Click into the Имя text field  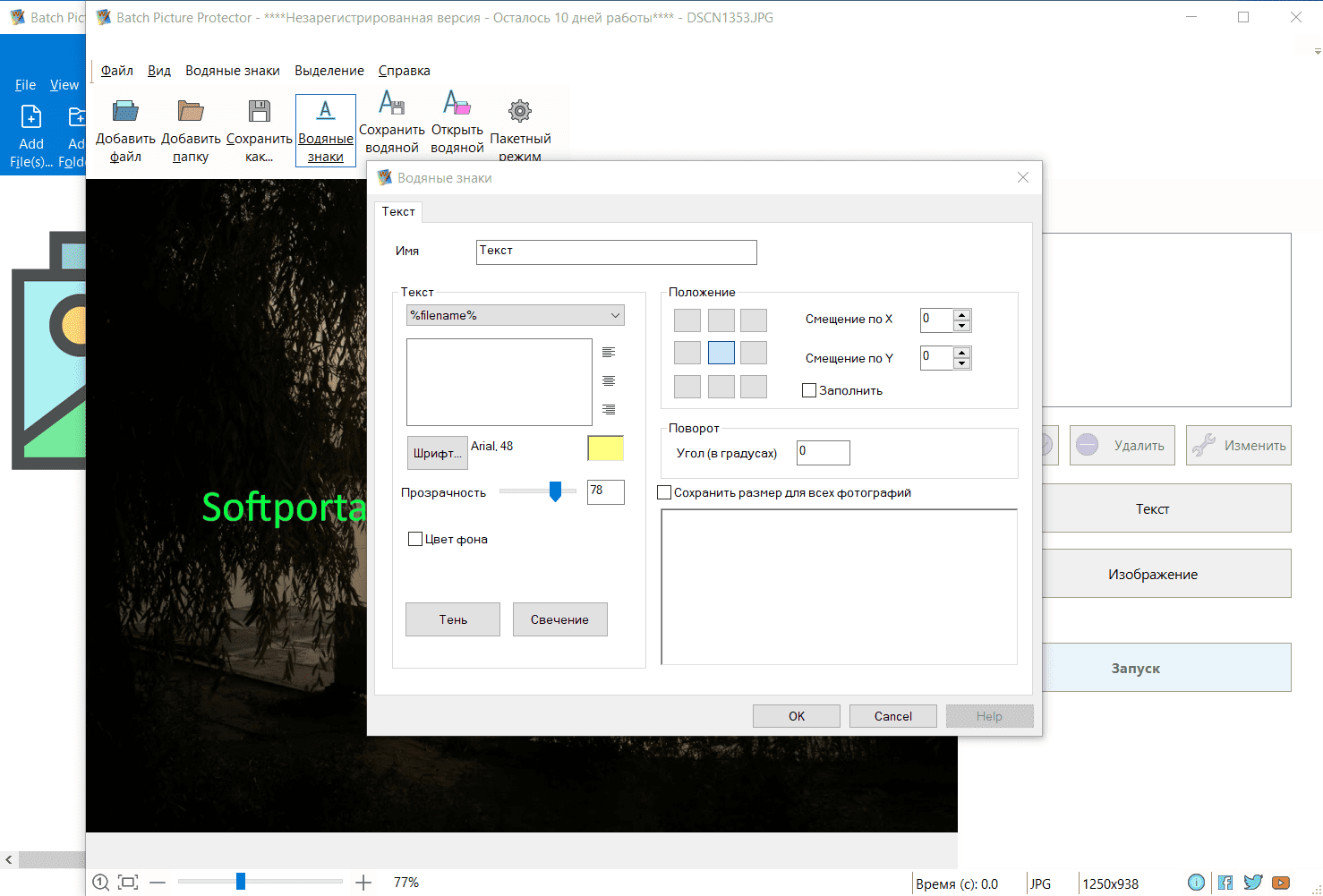(x=617, y=252)
